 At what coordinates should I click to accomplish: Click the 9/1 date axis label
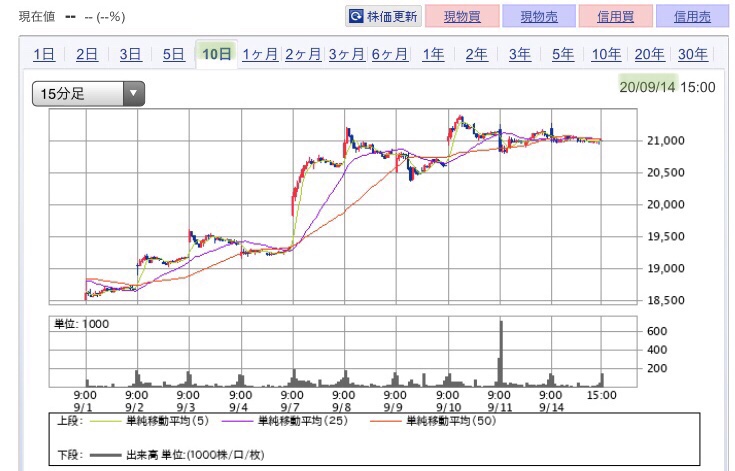click(83, 407)
